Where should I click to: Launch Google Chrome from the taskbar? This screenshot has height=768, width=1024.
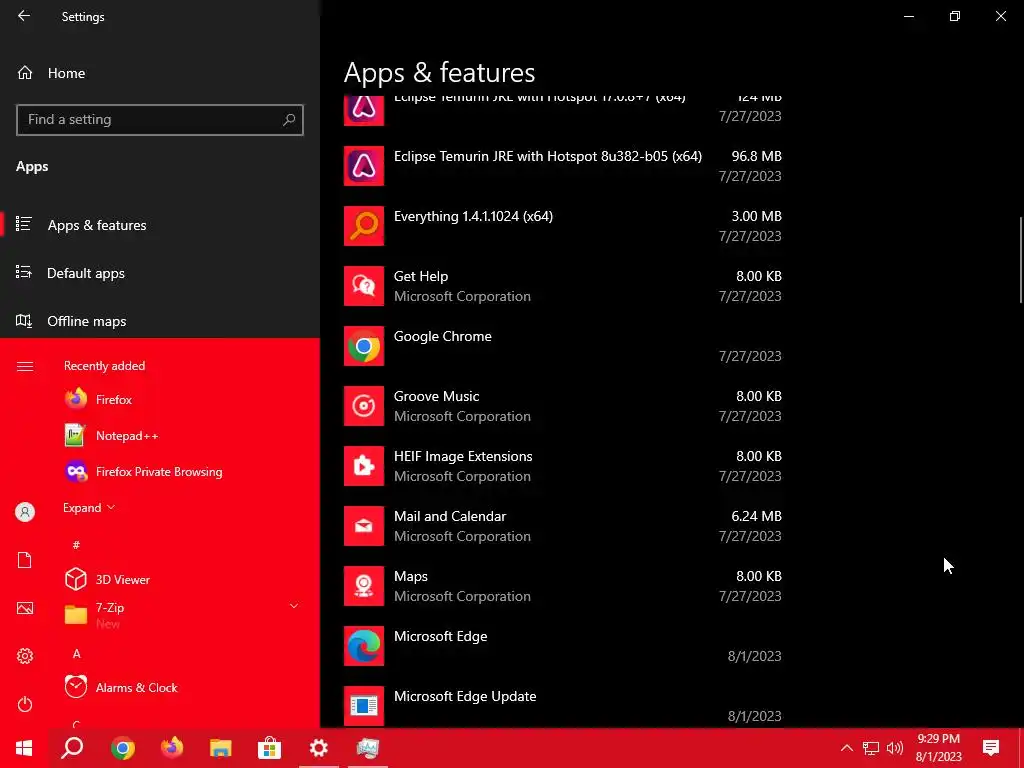[123, 748]
